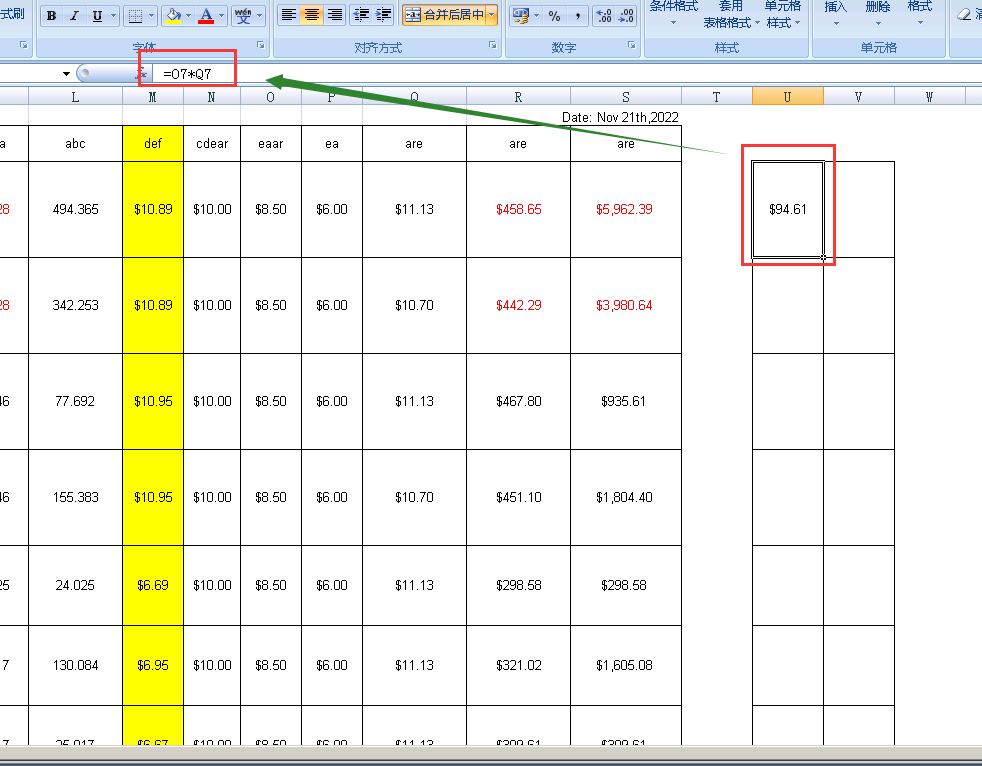Screen dimensions: 982x766
Task: Apply percent style number format
Action: pos(553,16)
